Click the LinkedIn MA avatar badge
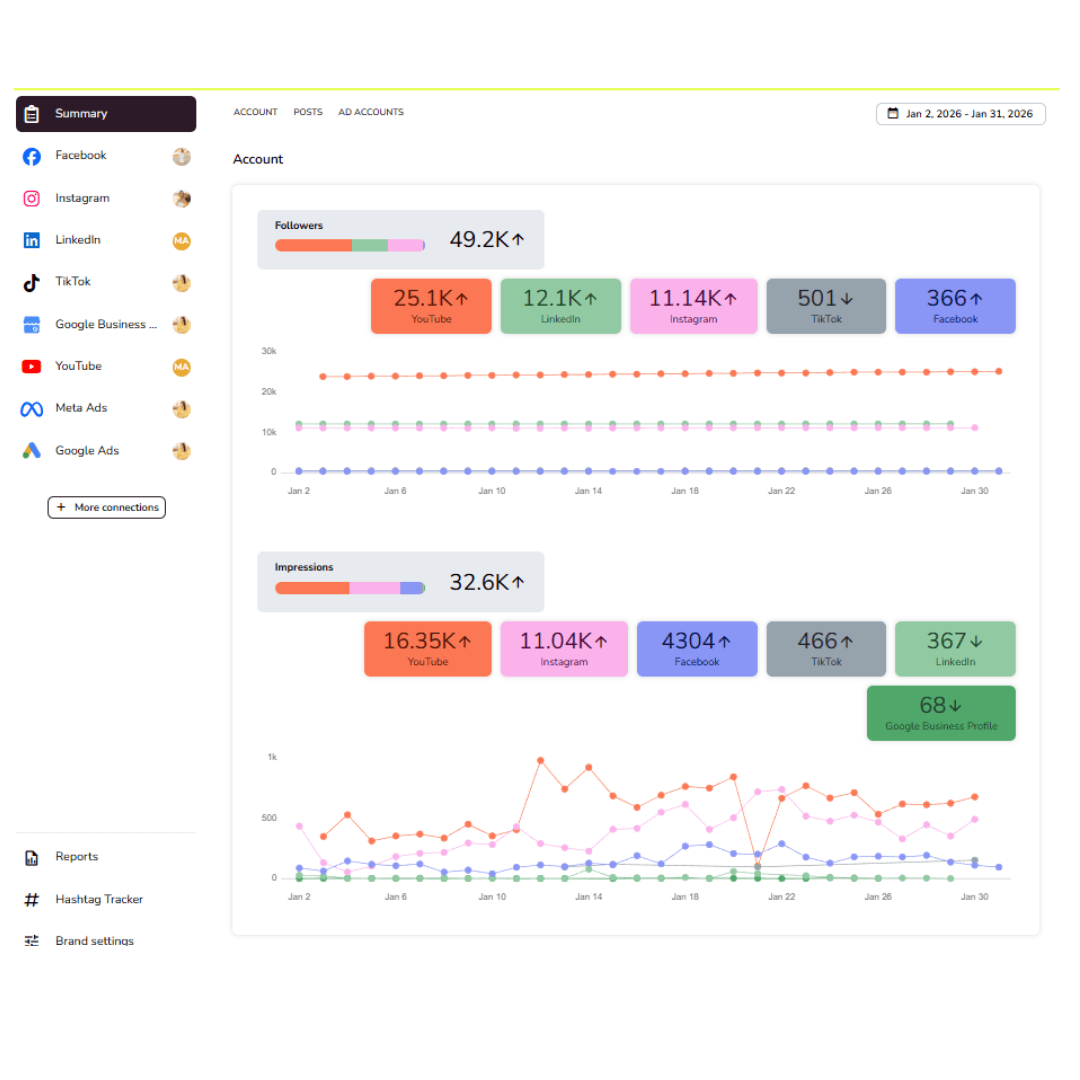Screen dimensions: 1080x1080 (x=182, y=241)
